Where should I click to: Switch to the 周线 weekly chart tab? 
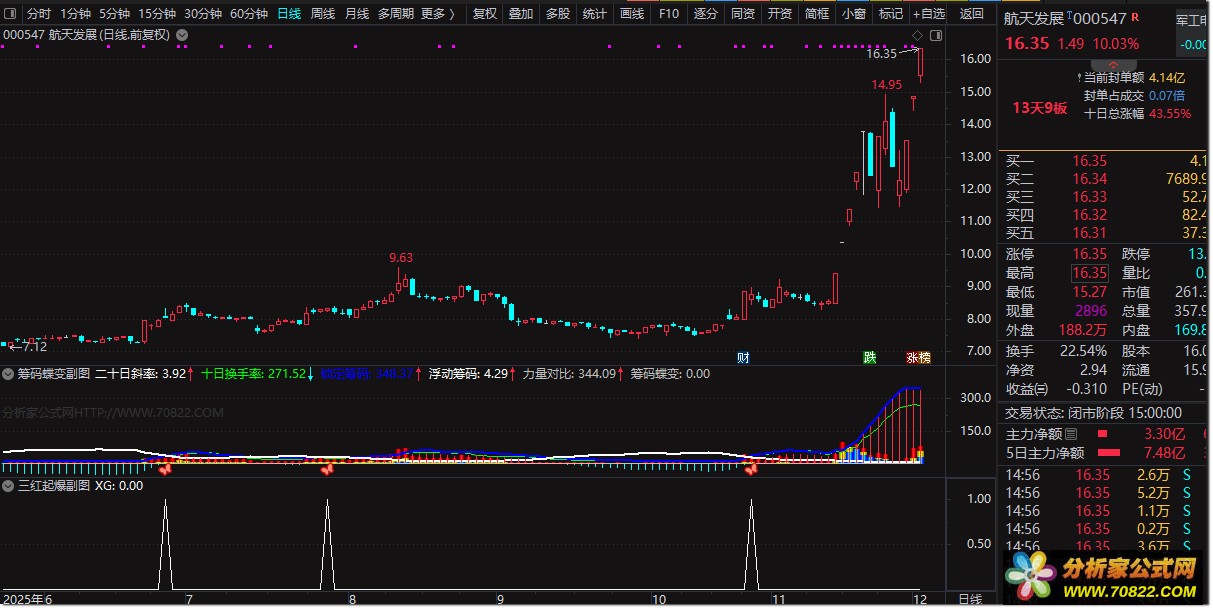322,14
